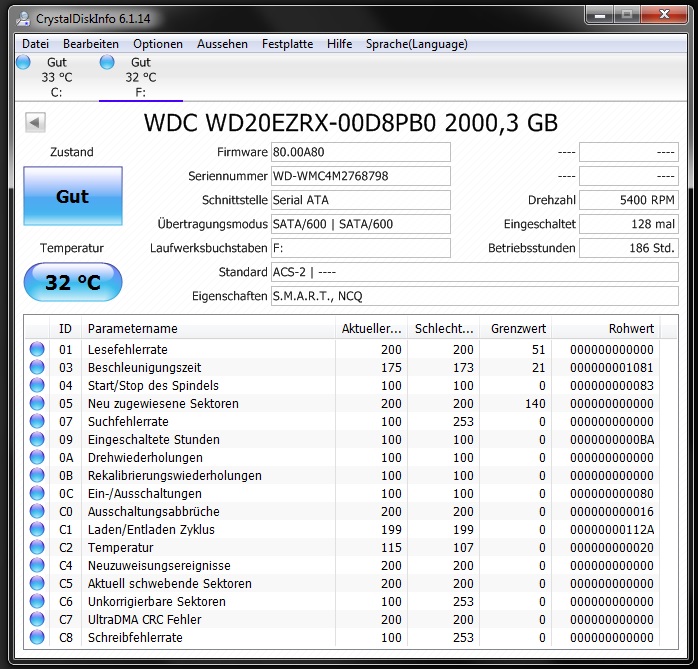The height and width of the screenshot is (669, 698).
Task: Select the C: drive tab at 33 °C
Action: [56, 77]
